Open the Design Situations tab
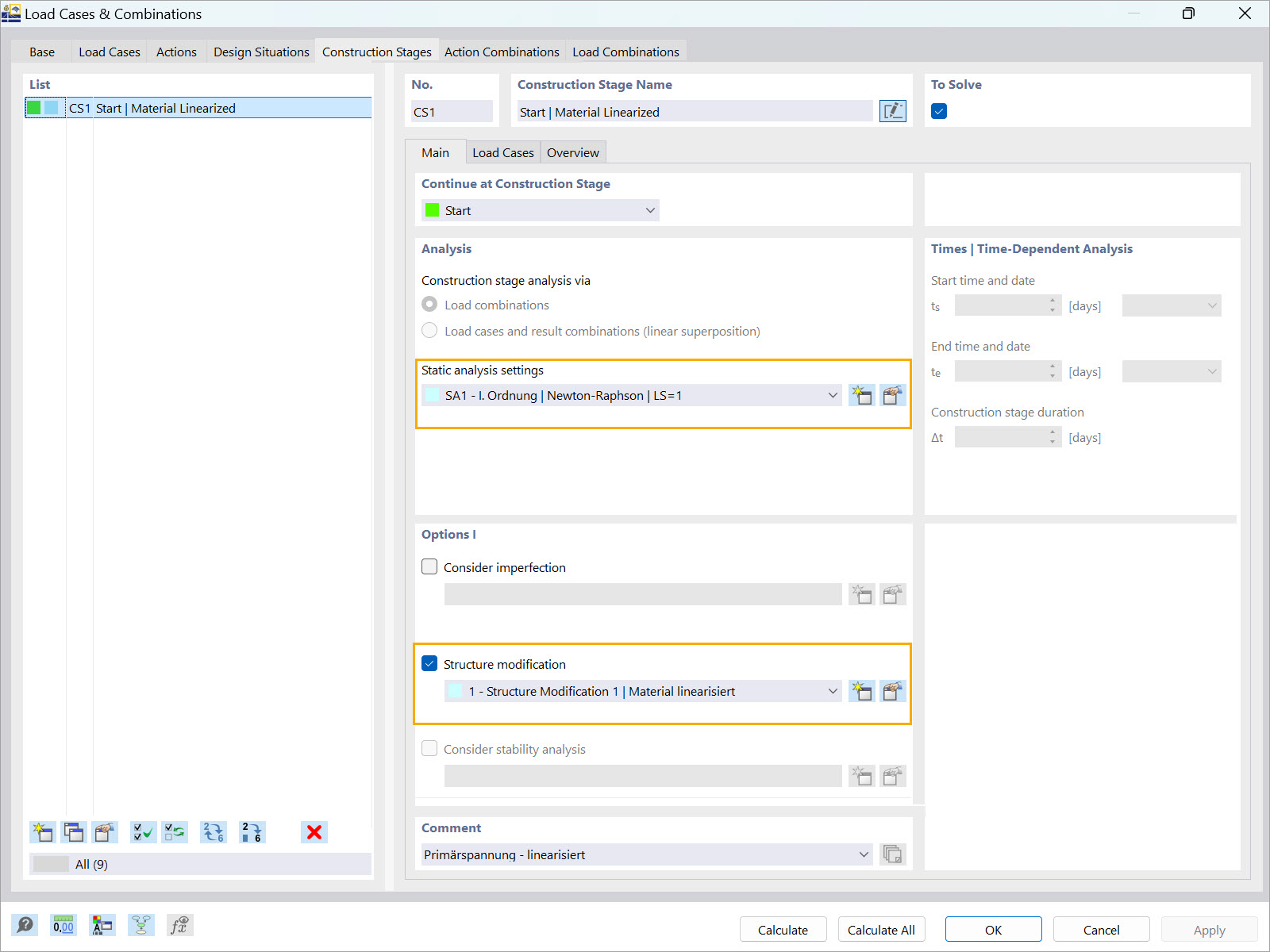The image size is (1270, 952). 261,52
